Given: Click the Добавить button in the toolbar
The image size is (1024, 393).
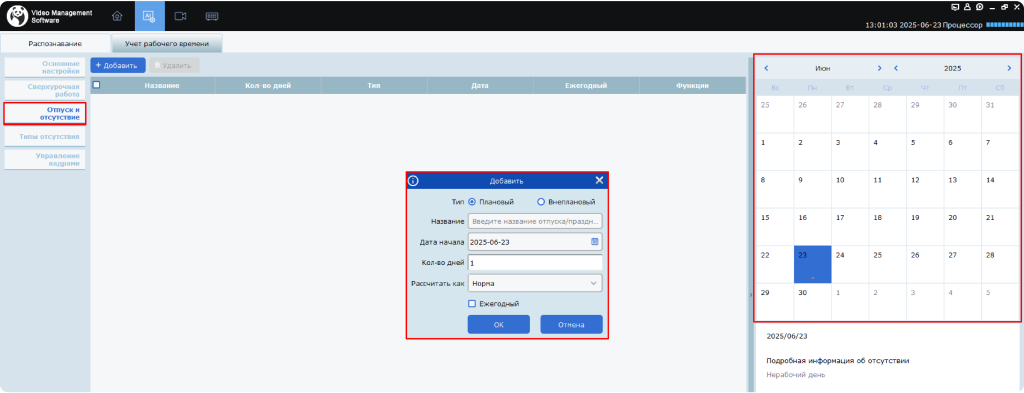Looking at the screenshot, I should click(118, 65).
